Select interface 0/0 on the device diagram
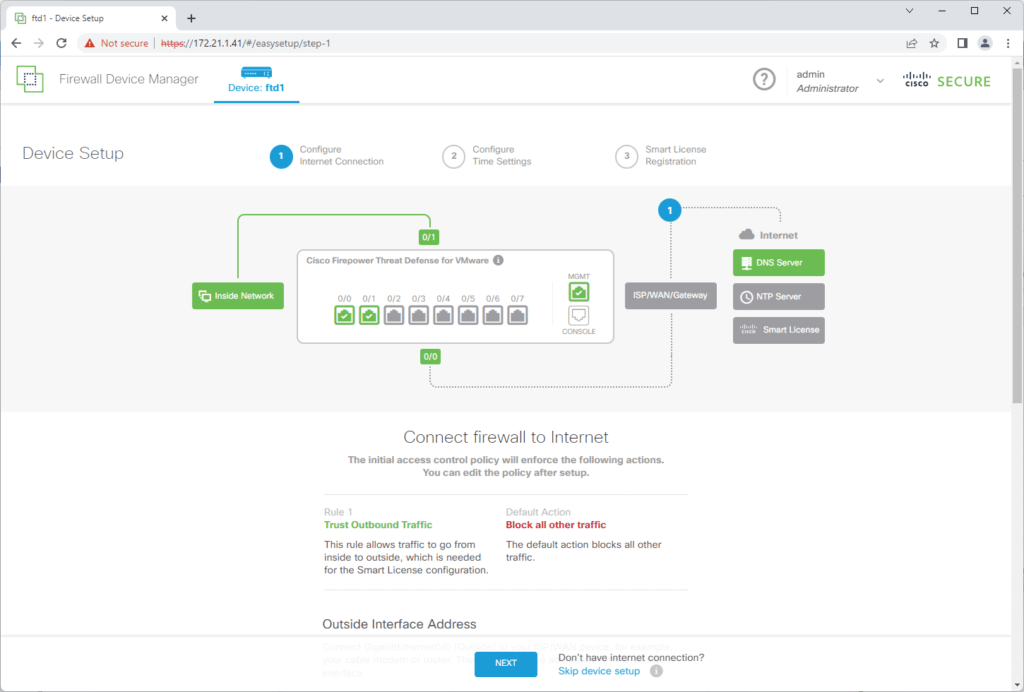The width and height of the screenshot is (1024, 692). tap(345, 315)
